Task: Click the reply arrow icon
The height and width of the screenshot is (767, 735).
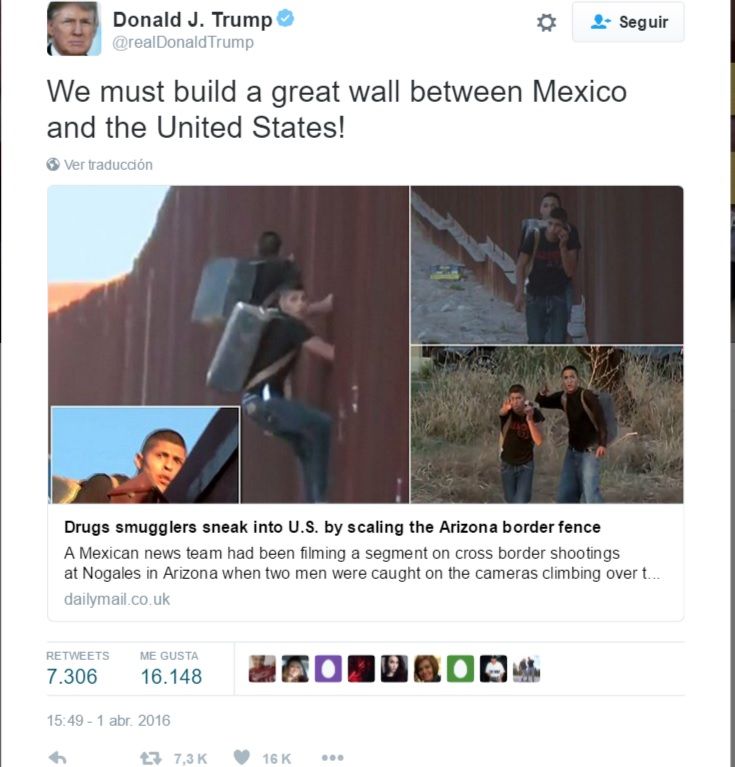Action: click(x=58, y=758)
